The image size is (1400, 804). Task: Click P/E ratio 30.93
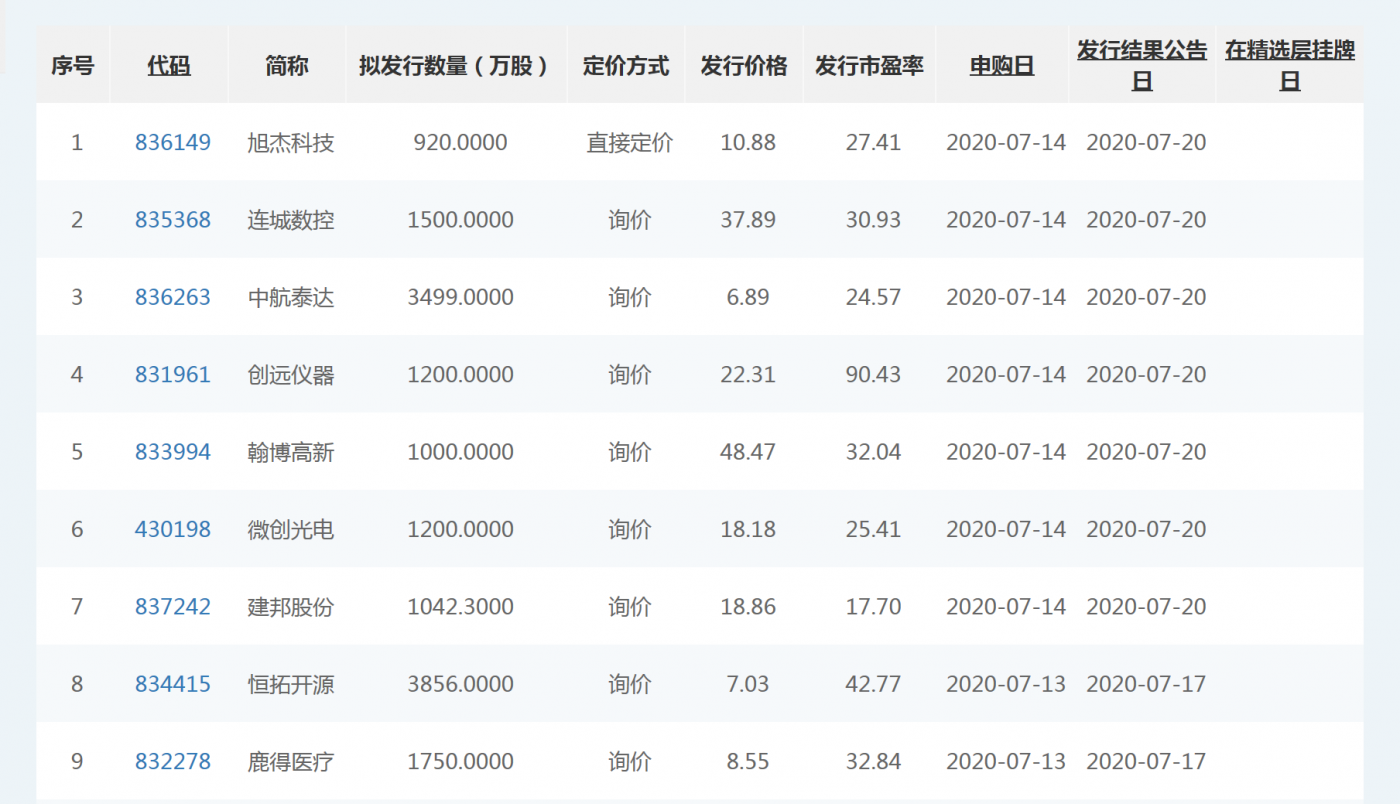(x=873, y=220)
